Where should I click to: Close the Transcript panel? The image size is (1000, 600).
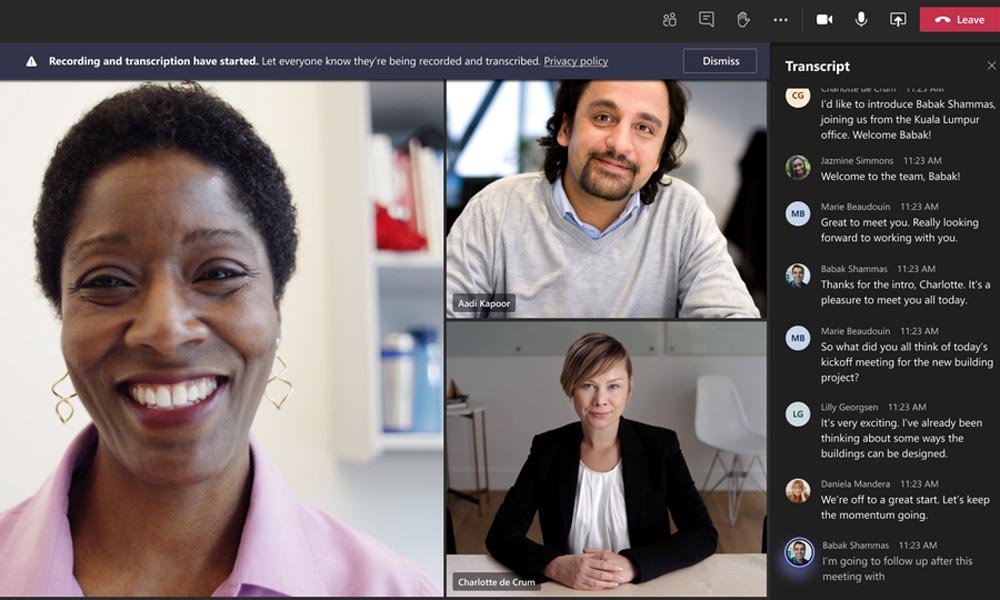click(x=991, y=66)
